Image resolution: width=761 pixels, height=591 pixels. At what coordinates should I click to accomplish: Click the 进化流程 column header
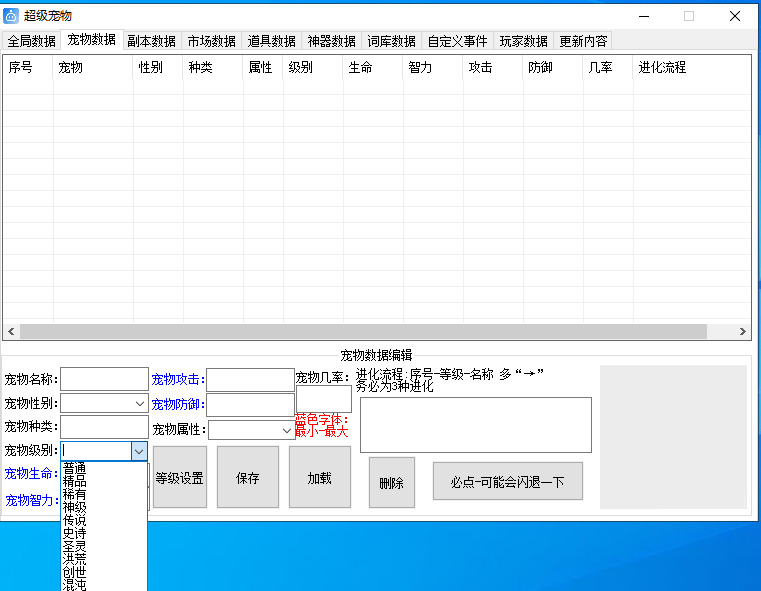tap(692, 67)
